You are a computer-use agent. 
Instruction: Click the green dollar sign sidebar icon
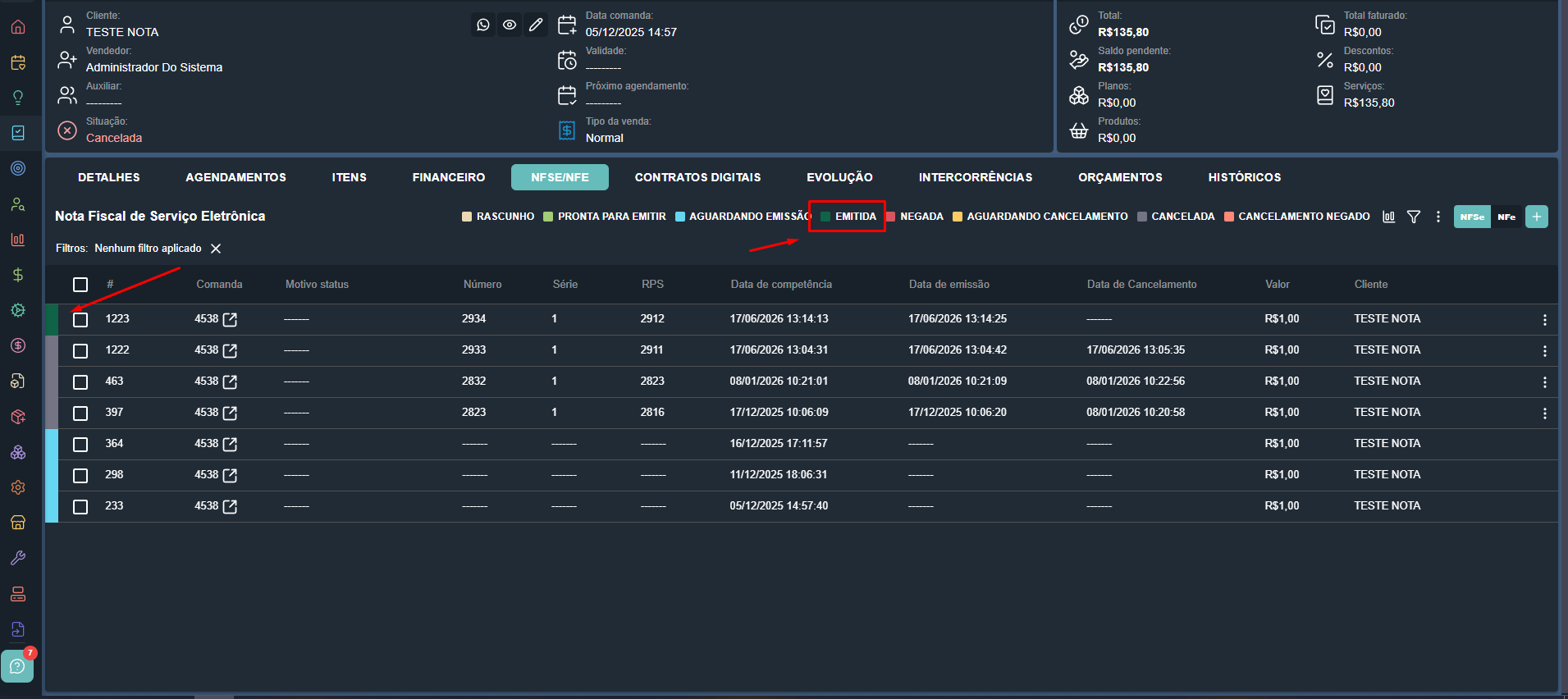coord(18,275)
